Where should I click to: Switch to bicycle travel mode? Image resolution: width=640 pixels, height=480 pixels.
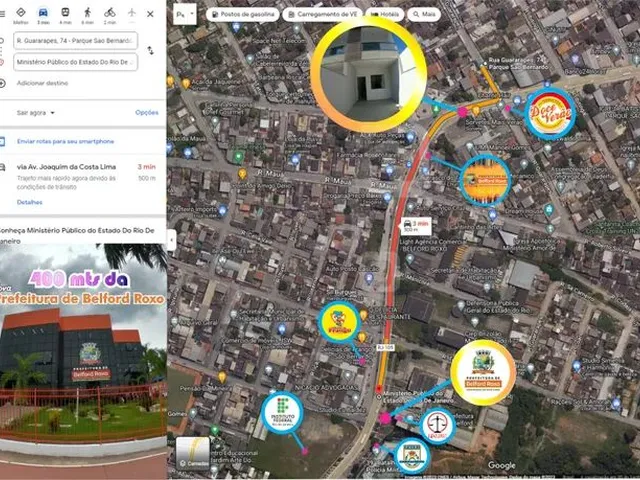(x=109, y=16)
